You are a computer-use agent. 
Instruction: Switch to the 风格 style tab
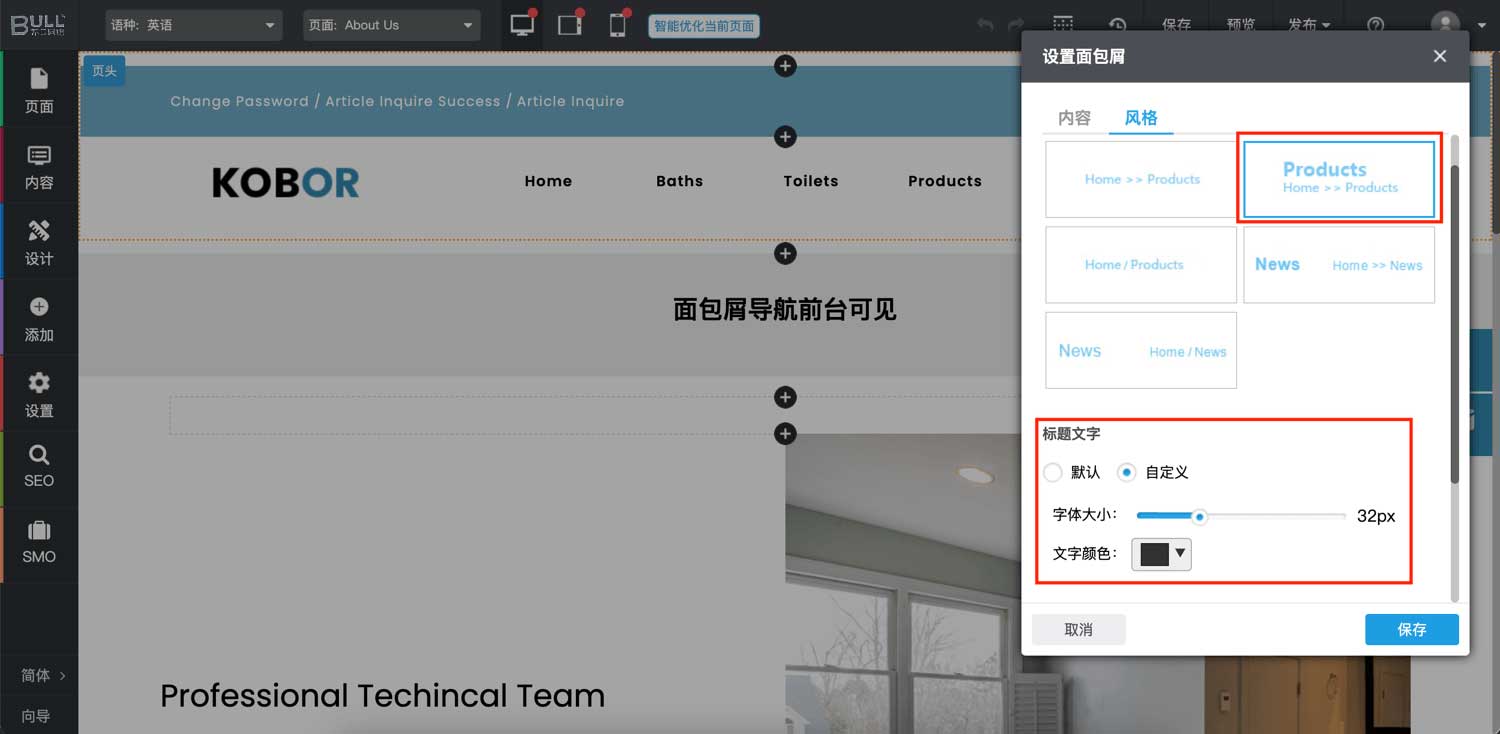coord(1141,118)
